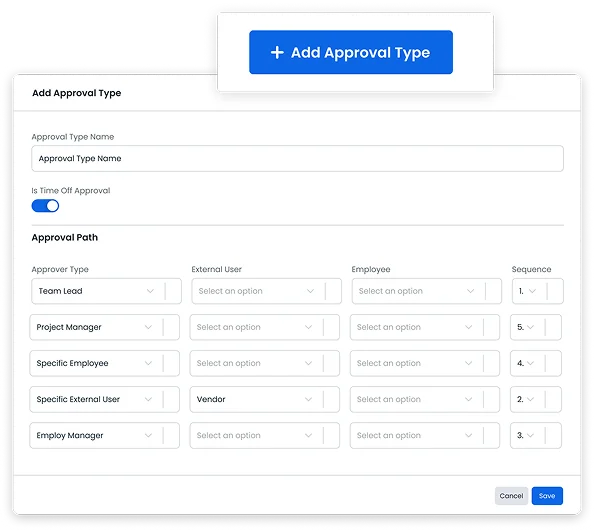The image size is (594, 530).
Task: Click the chevron arrow in Employ Manager dropdown
Action: [148, 435]
